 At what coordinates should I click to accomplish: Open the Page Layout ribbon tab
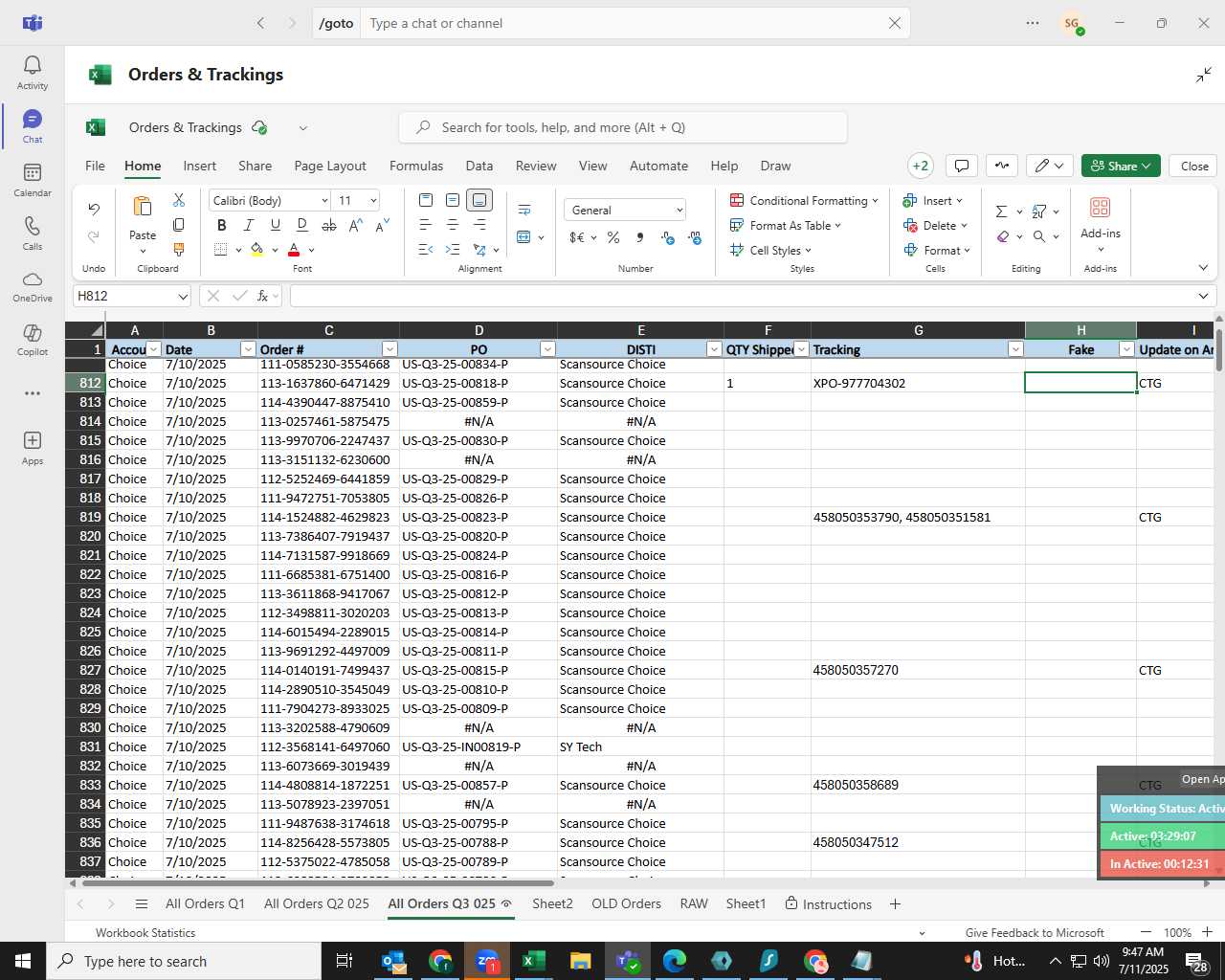click(x=330, y=166)
